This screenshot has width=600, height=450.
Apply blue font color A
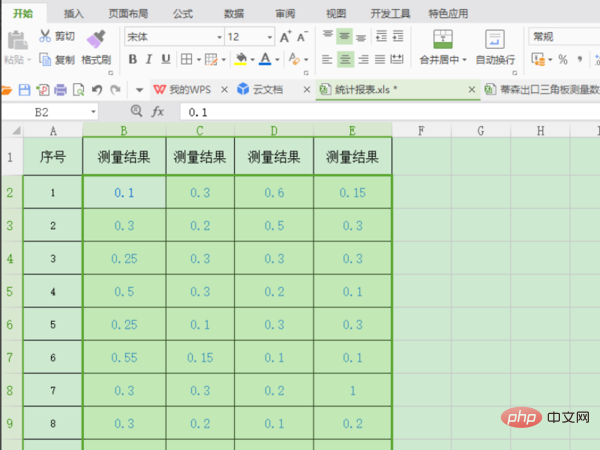pos(265,59)
